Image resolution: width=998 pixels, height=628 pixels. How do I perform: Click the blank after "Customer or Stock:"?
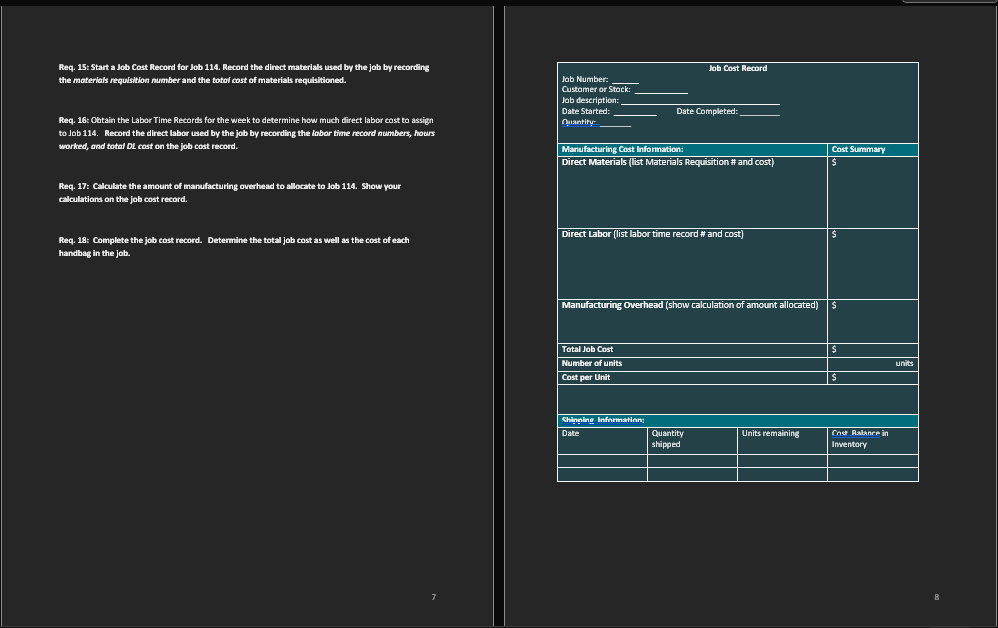tap(661, 90)
